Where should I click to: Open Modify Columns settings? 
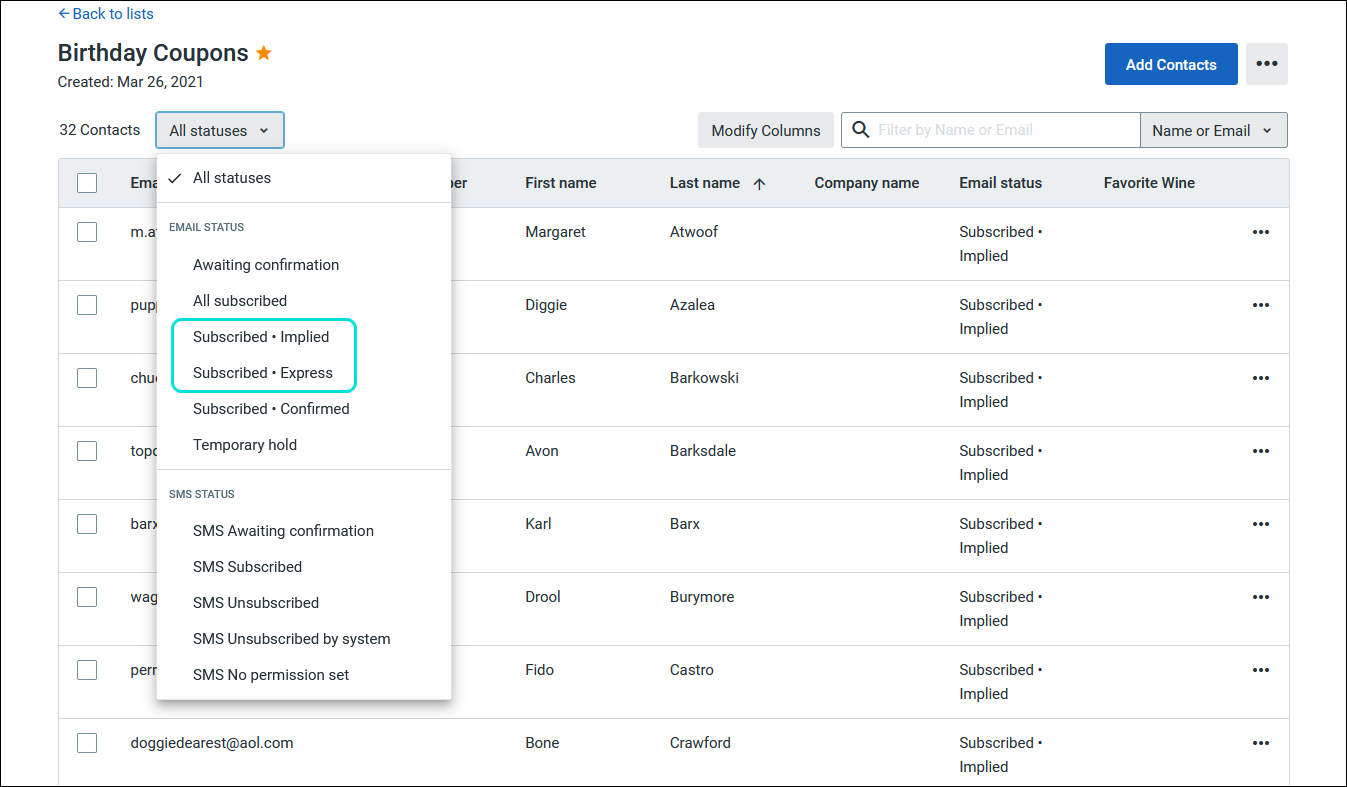click(x=766, y=130)
